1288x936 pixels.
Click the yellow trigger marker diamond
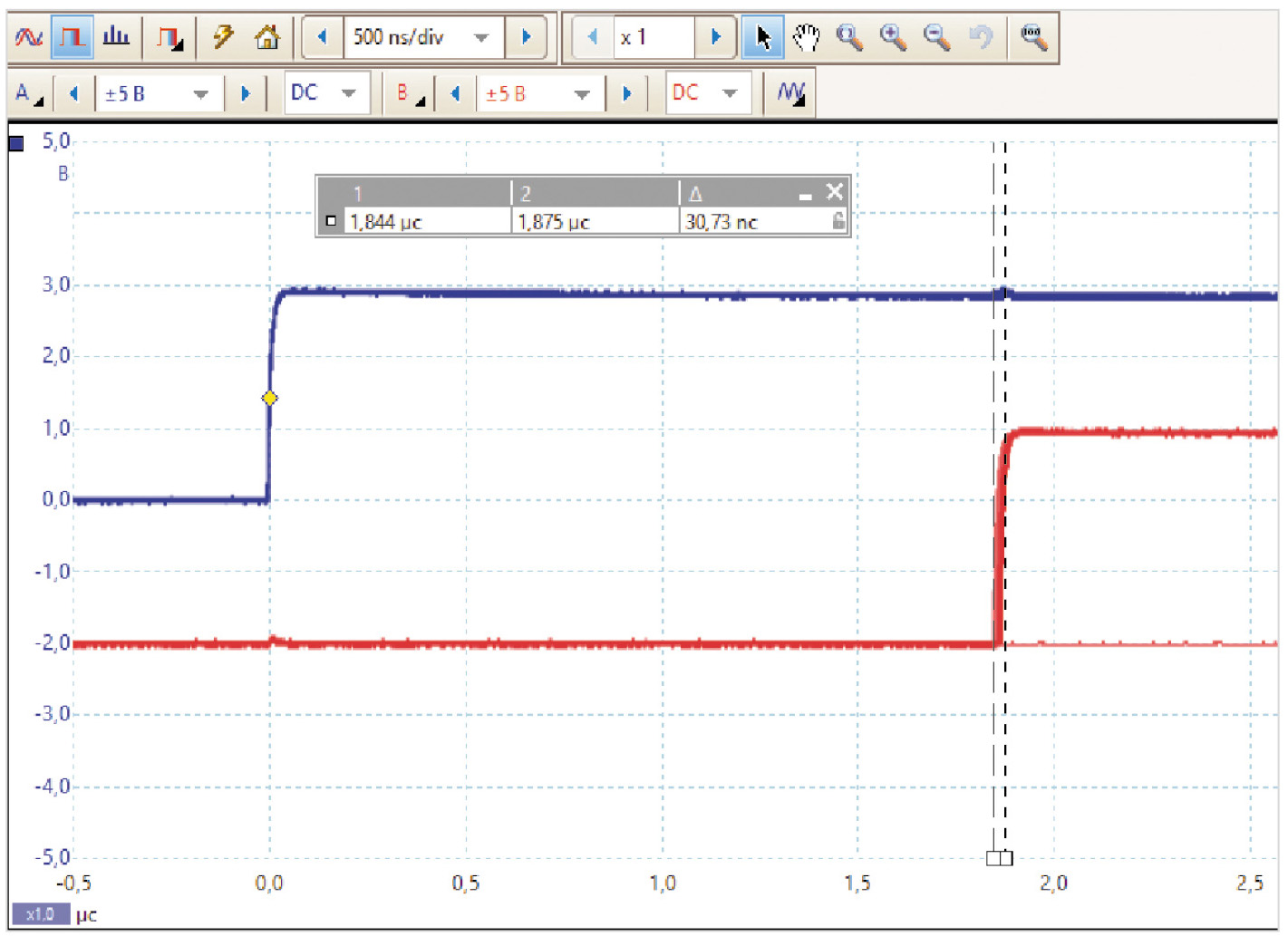pyautogui.click(x=269, y=398)
